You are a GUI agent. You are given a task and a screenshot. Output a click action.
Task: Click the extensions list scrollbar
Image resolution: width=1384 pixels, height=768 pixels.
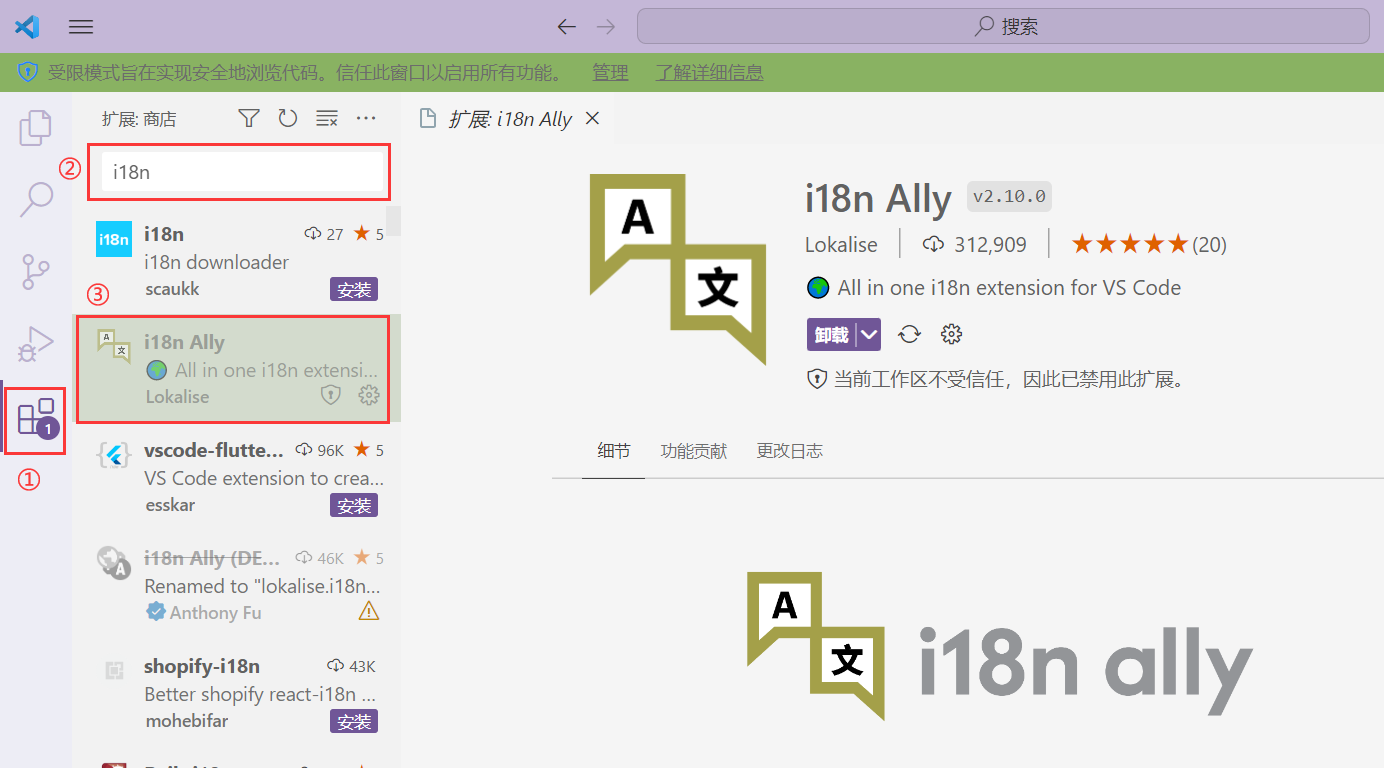coord(394,221)
